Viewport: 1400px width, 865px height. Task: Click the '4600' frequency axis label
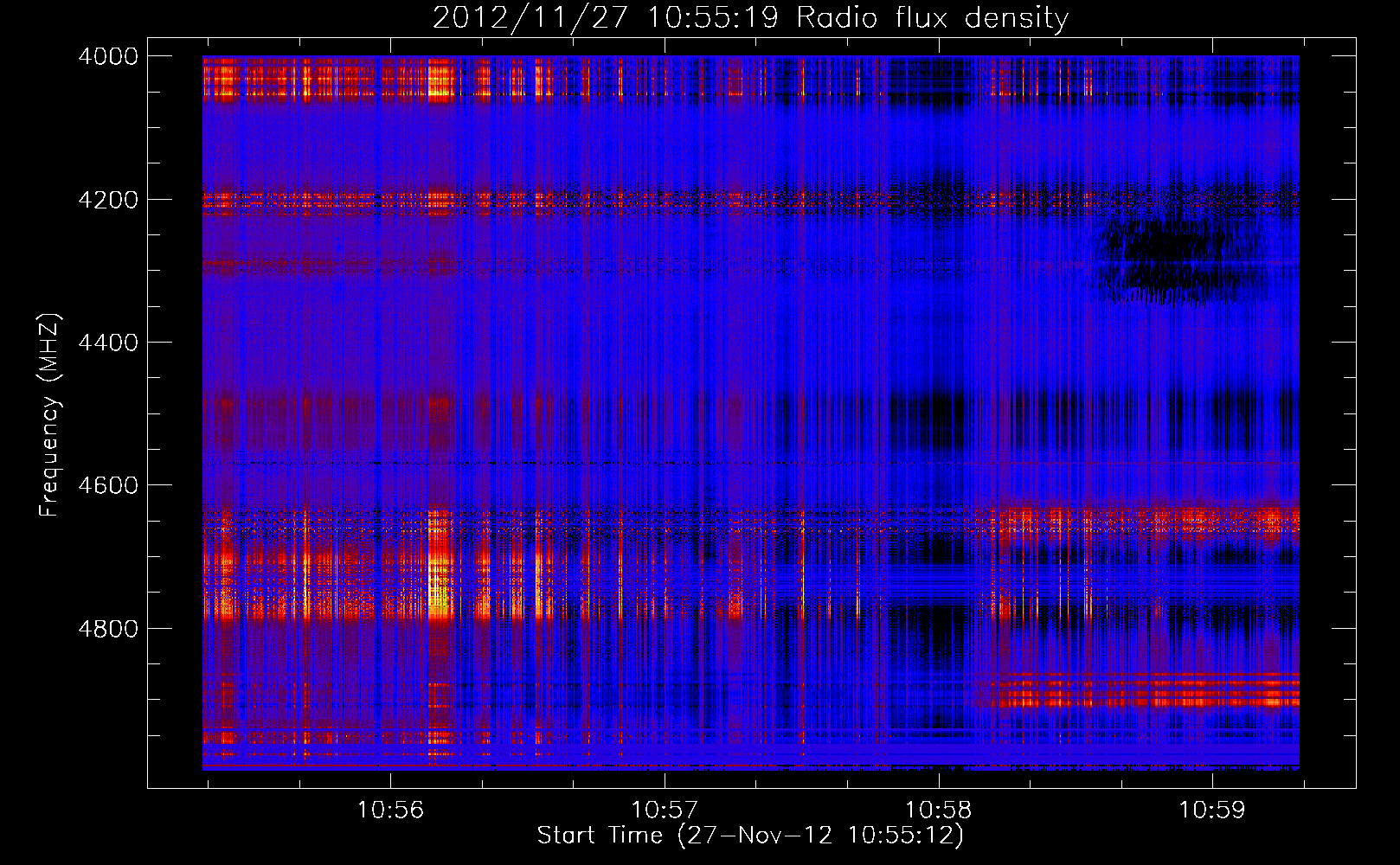click(x=108, y=485)
